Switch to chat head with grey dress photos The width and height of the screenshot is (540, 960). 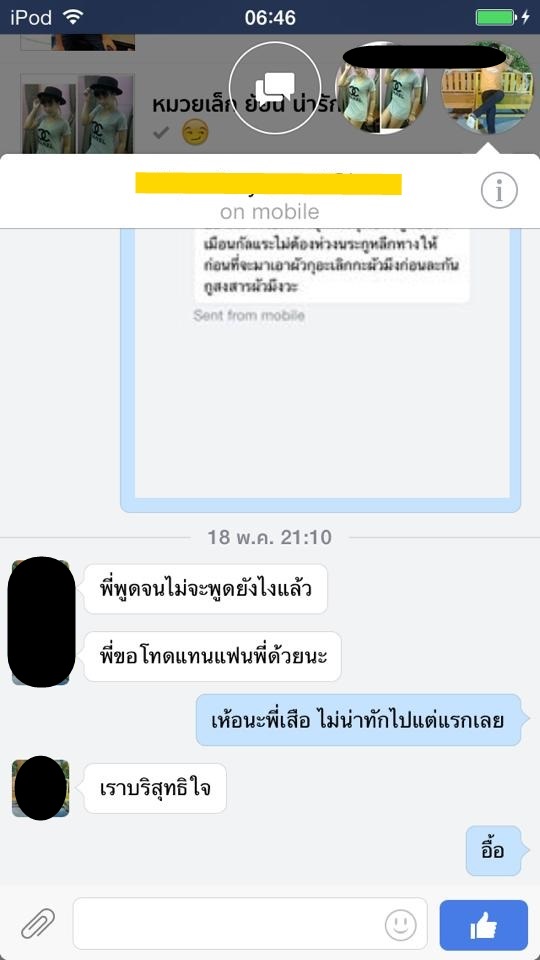point(381,88)
